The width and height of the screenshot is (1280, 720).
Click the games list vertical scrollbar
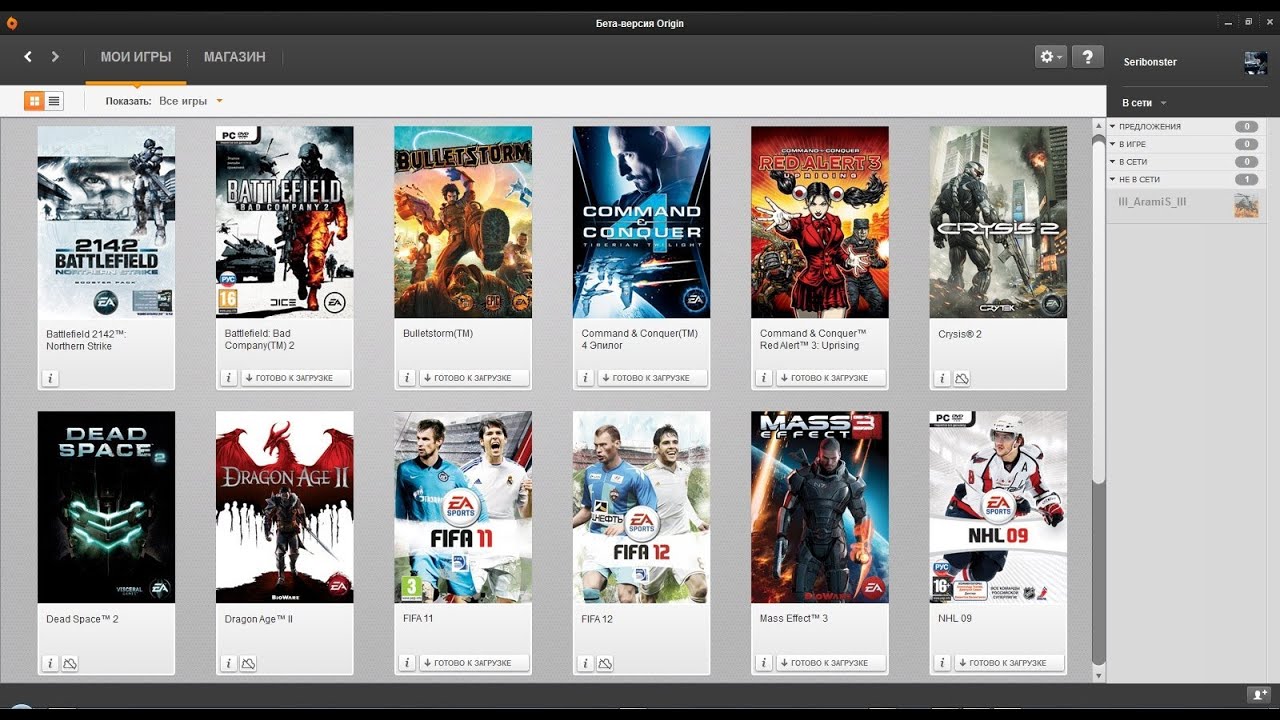point(1099,400)
